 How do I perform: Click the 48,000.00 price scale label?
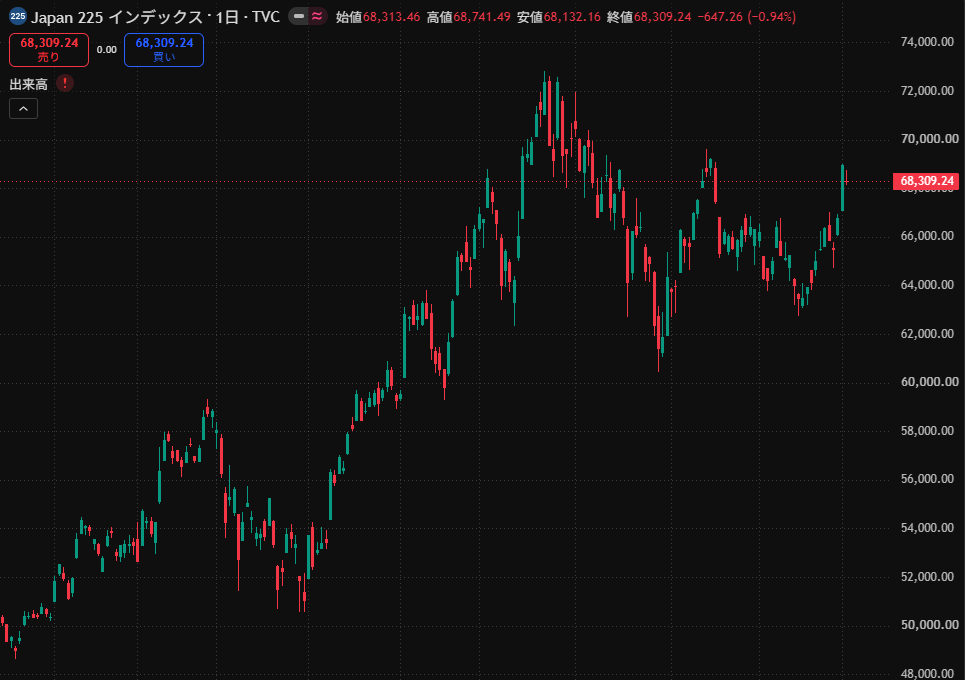927,673
